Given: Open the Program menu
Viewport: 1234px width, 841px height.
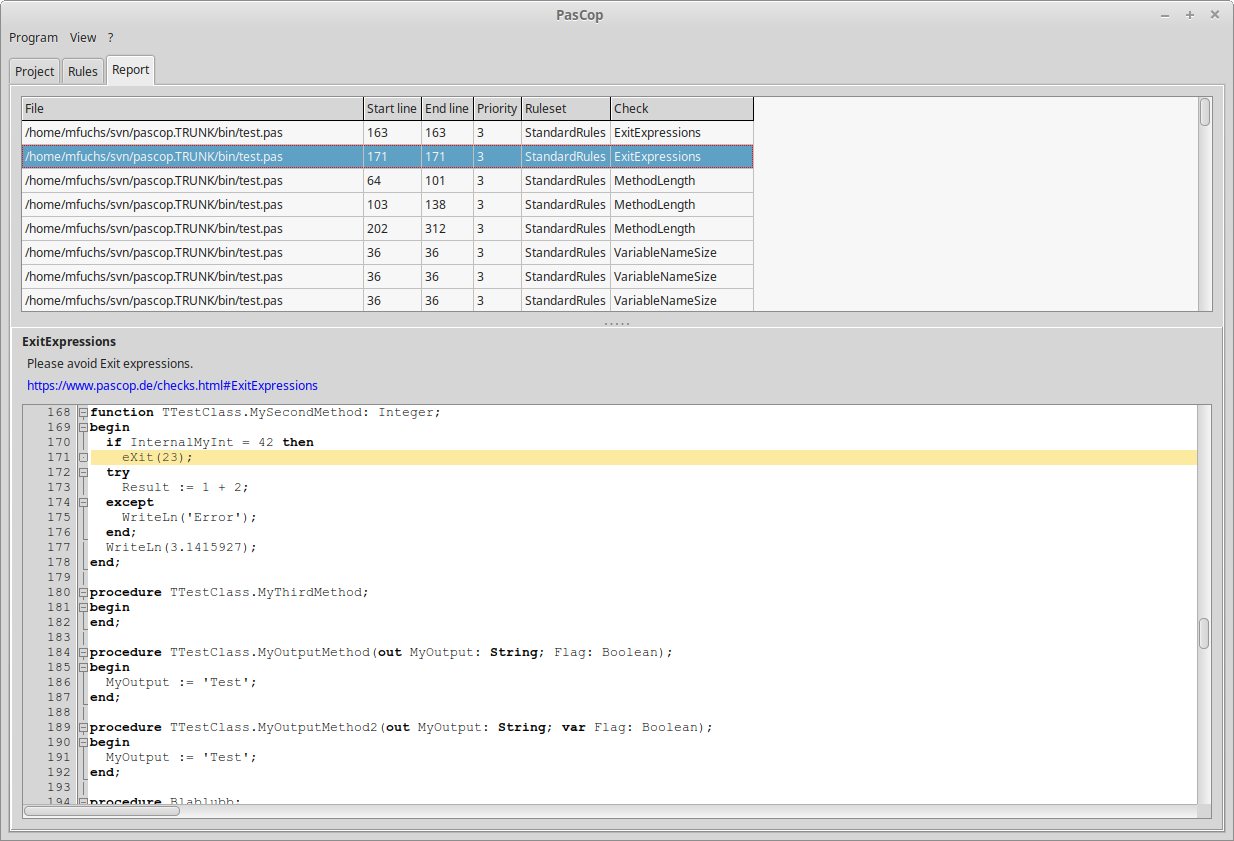Looking at the screenshot, I should pyautogui.click(x=34, y=38).
